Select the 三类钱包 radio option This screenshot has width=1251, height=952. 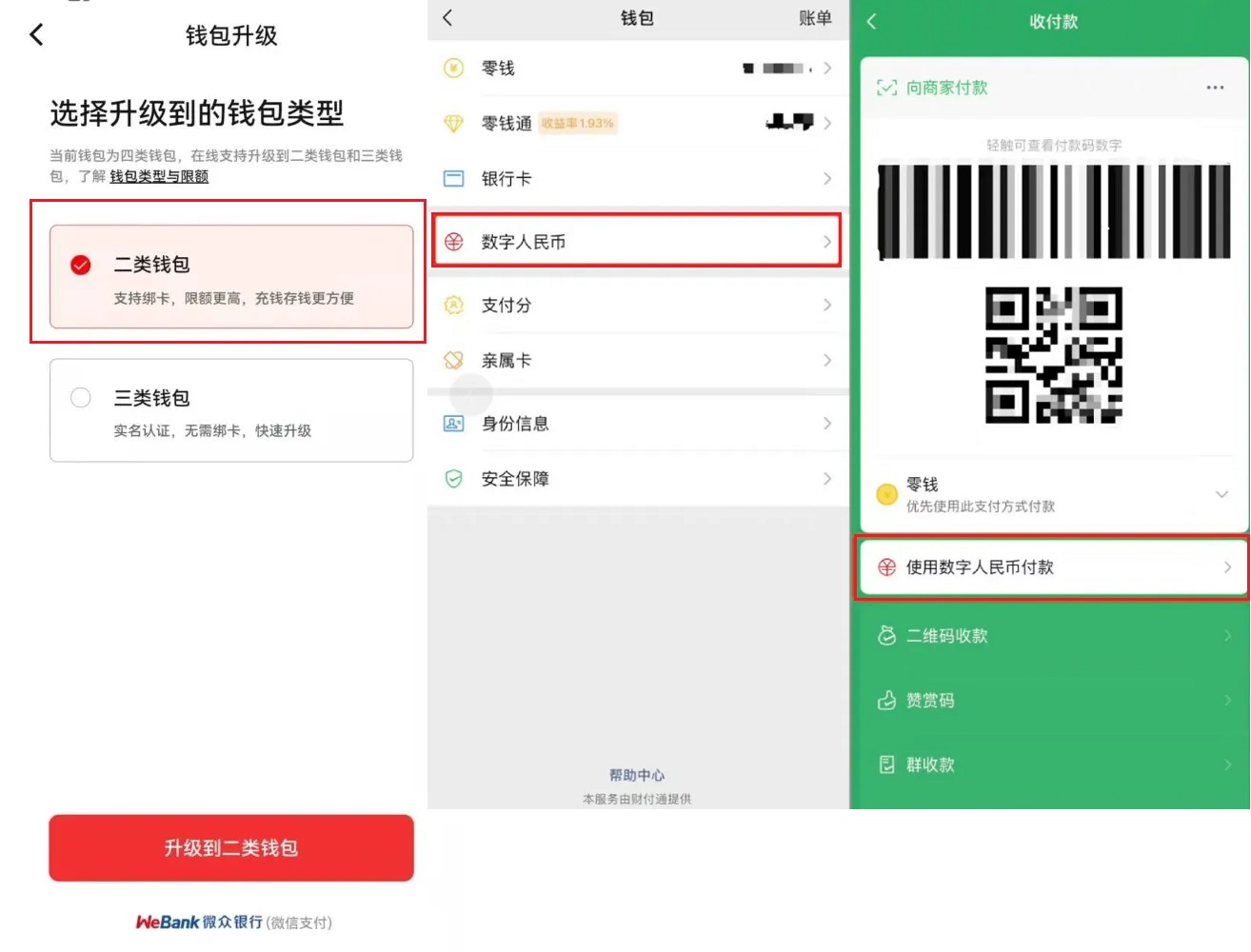81,397
